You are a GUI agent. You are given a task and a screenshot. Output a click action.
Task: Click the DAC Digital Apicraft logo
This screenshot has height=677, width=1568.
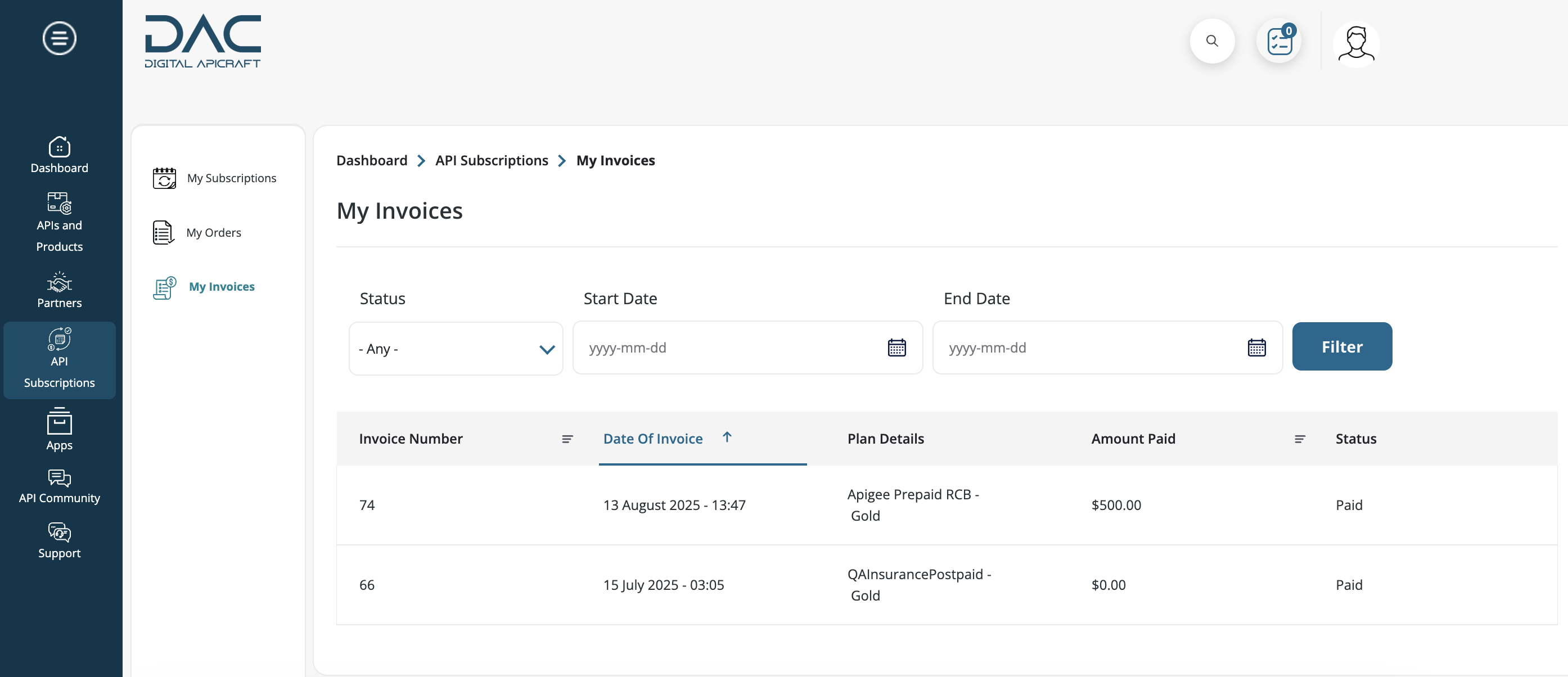click(202, 41)
